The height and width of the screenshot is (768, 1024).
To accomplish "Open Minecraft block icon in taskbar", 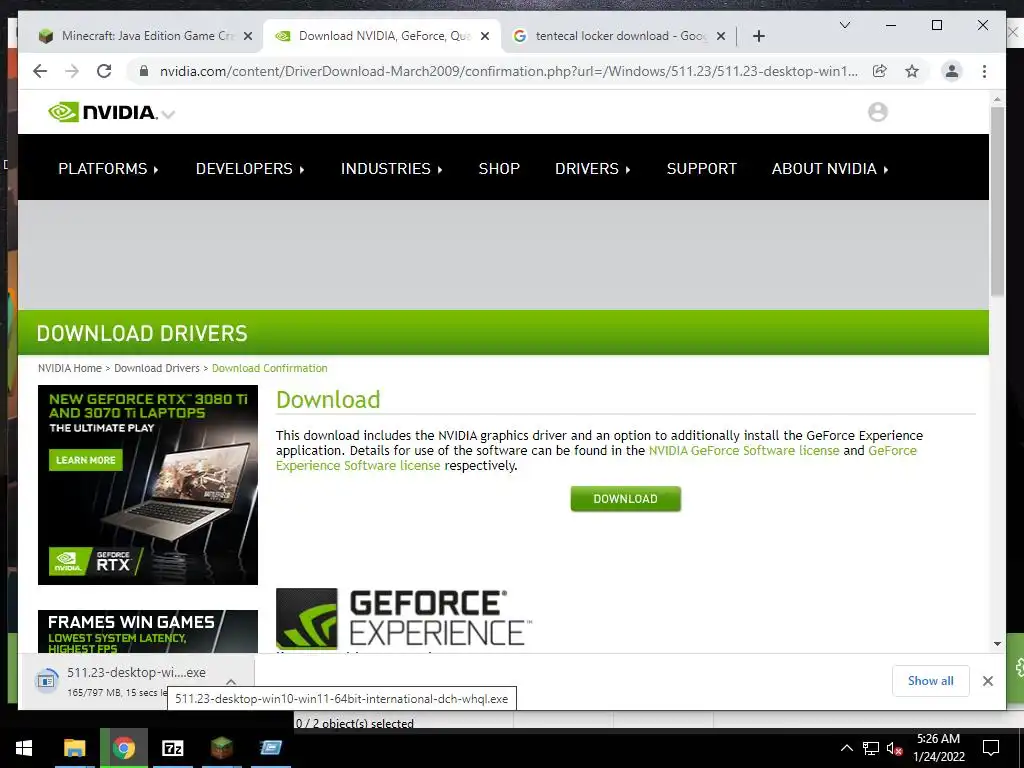I will [221, 748].
